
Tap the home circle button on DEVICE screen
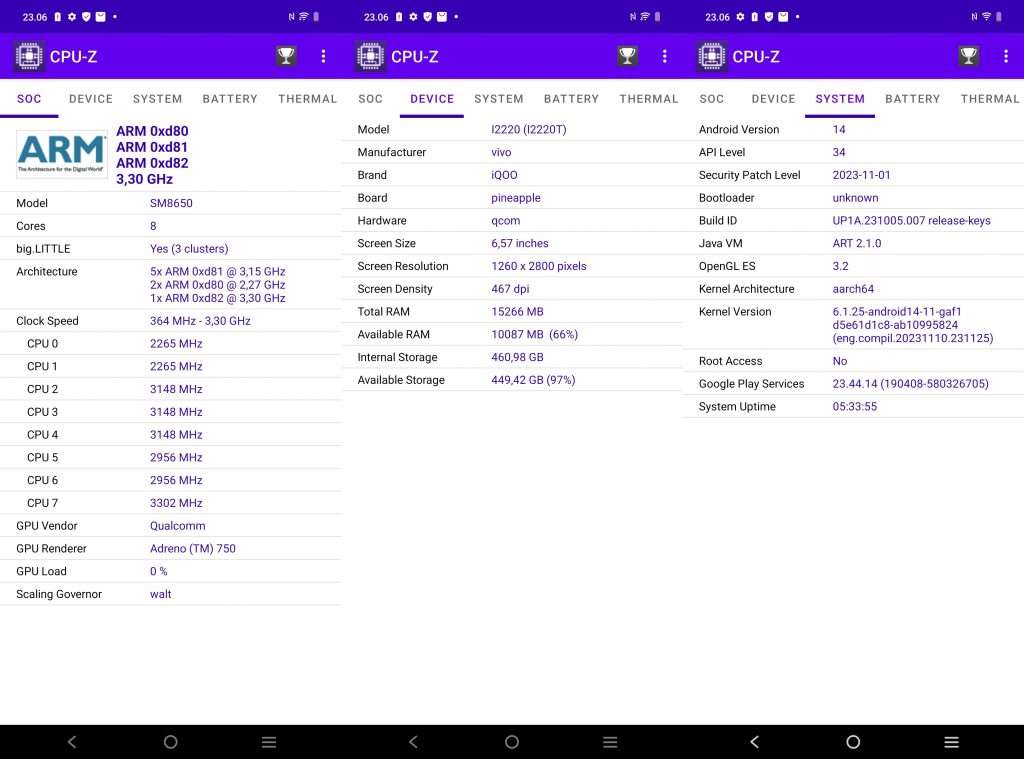(x=512, y=741)
